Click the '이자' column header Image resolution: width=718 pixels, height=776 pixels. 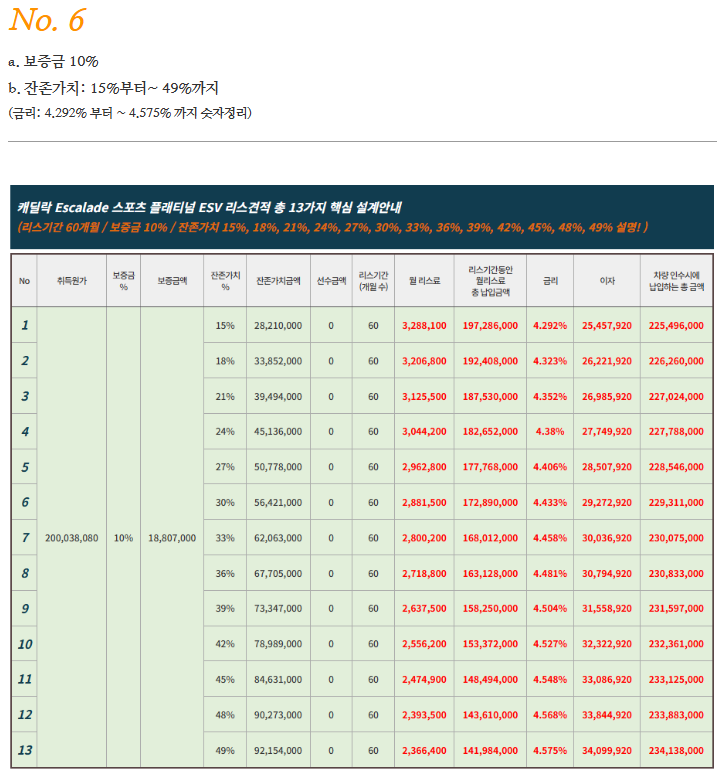607,281
